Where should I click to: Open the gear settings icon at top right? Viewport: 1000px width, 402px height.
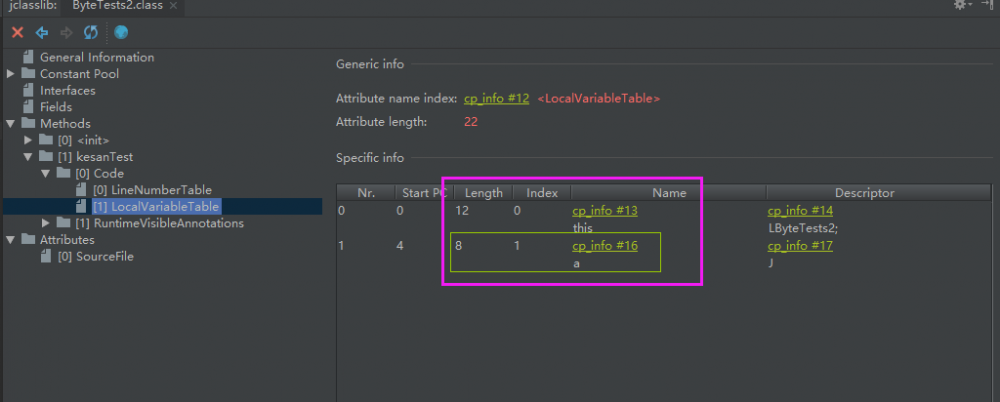pyautogui.click(x=961, y=5)
